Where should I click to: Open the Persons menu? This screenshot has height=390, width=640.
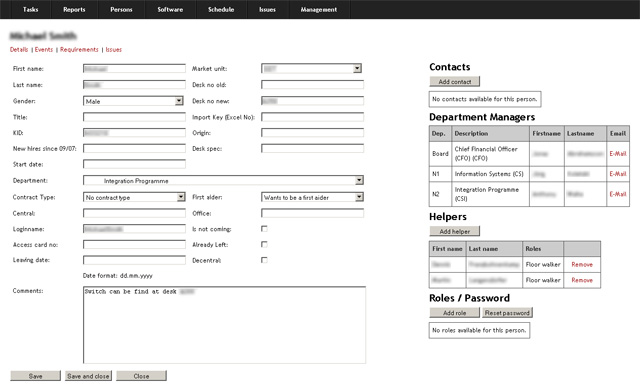(x=121, y=9)
